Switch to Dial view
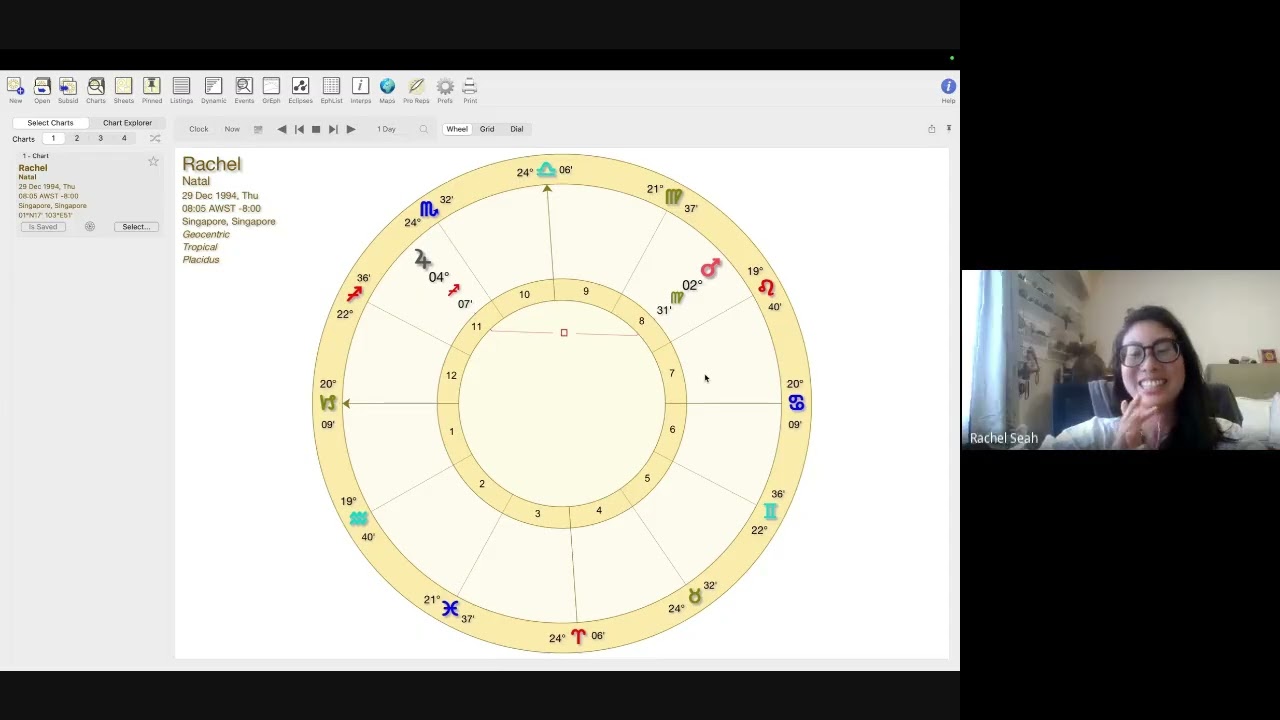Viewport: 1280px width, 720px height. [x=517, y=129]
